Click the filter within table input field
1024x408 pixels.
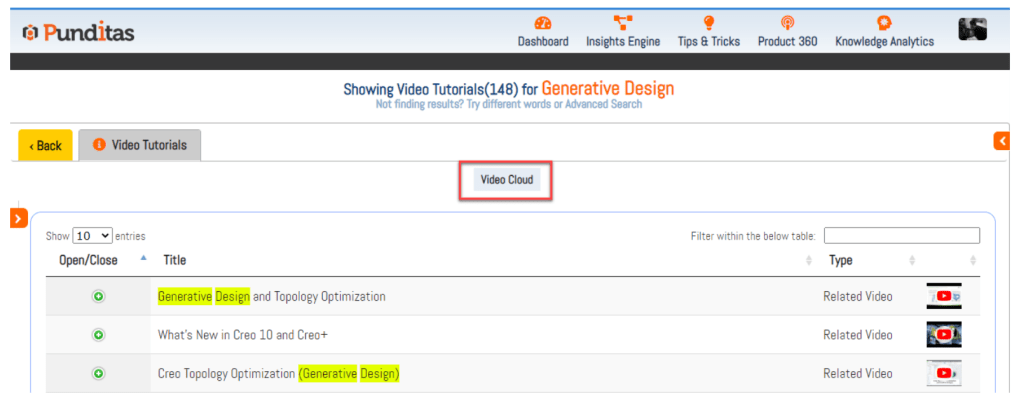901,236
